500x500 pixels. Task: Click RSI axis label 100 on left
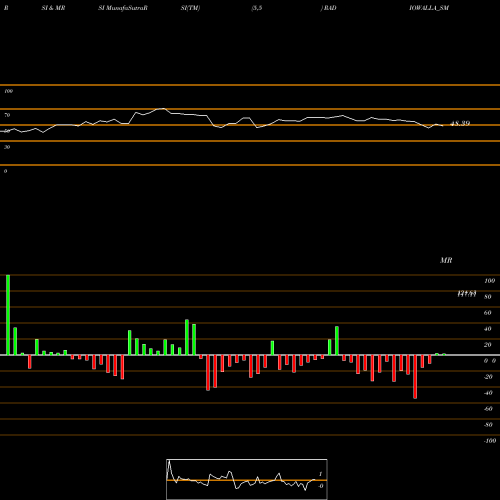pos(9,91)
